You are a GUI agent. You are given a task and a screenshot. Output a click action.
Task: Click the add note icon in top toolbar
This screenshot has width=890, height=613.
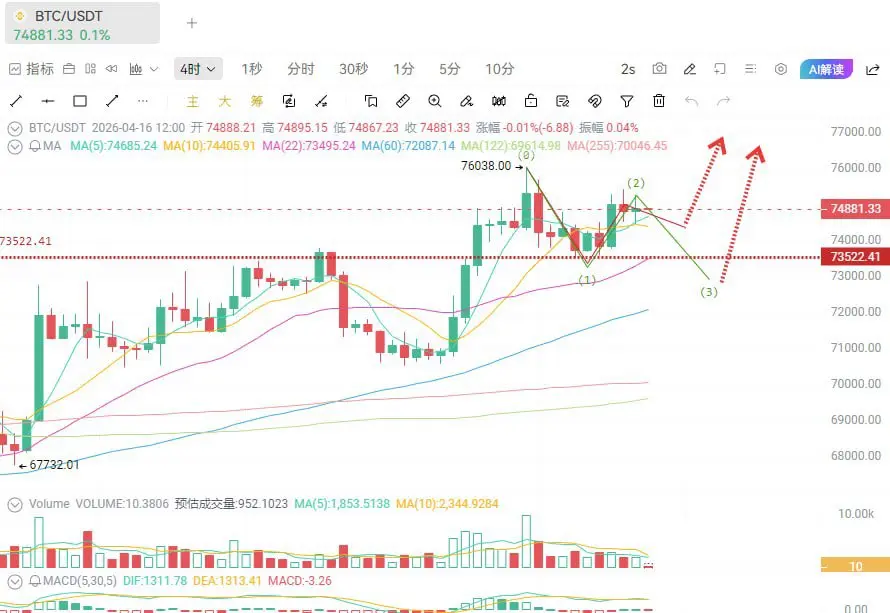(720, 69)
